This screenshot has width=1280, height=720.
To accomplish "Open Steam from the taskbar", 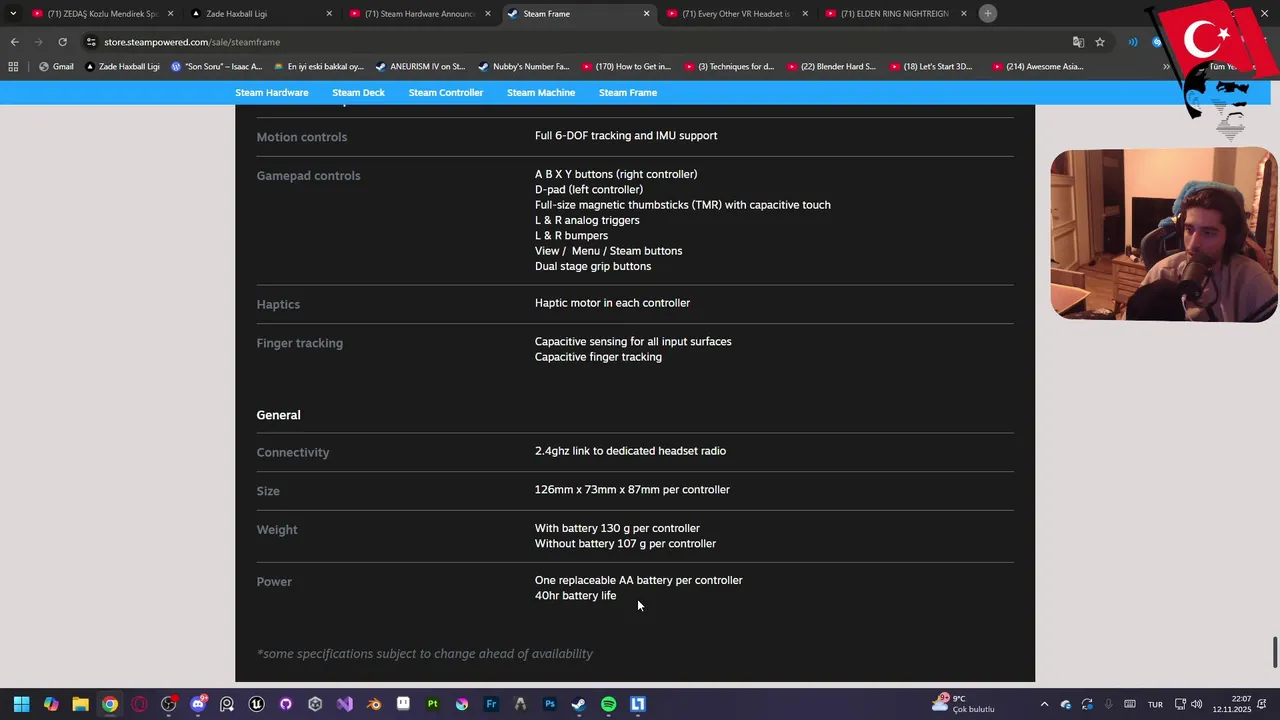I will (x=579, y=704).
